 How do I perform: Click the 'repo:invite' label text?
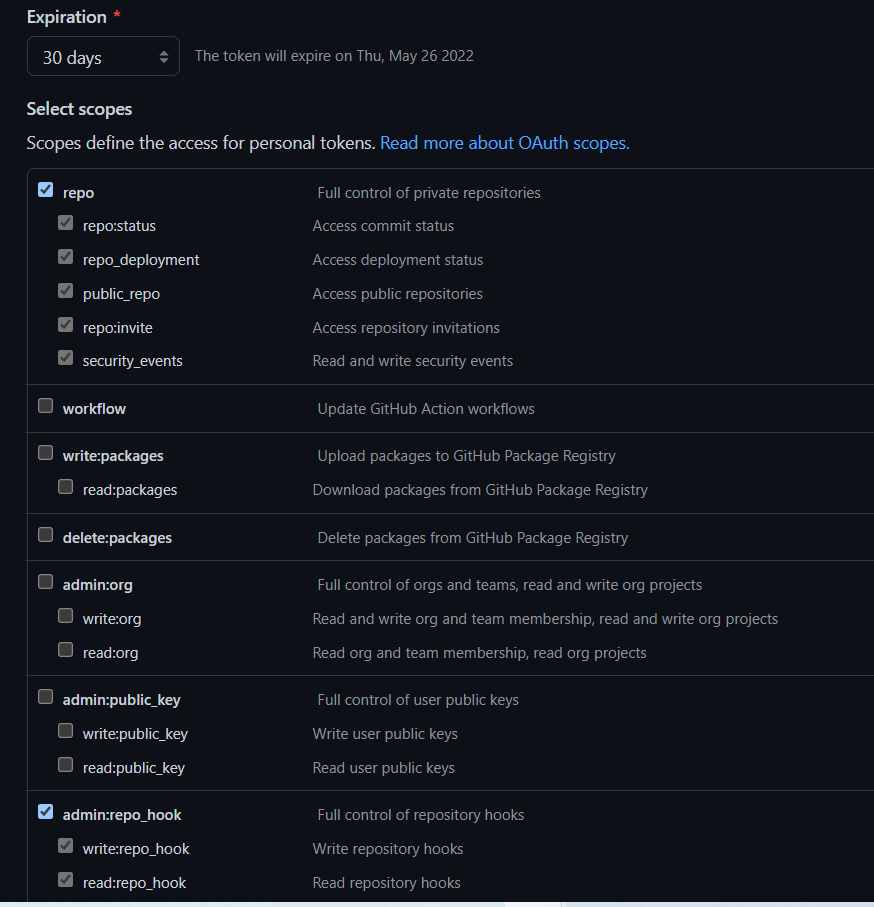(x=117, y=328)
